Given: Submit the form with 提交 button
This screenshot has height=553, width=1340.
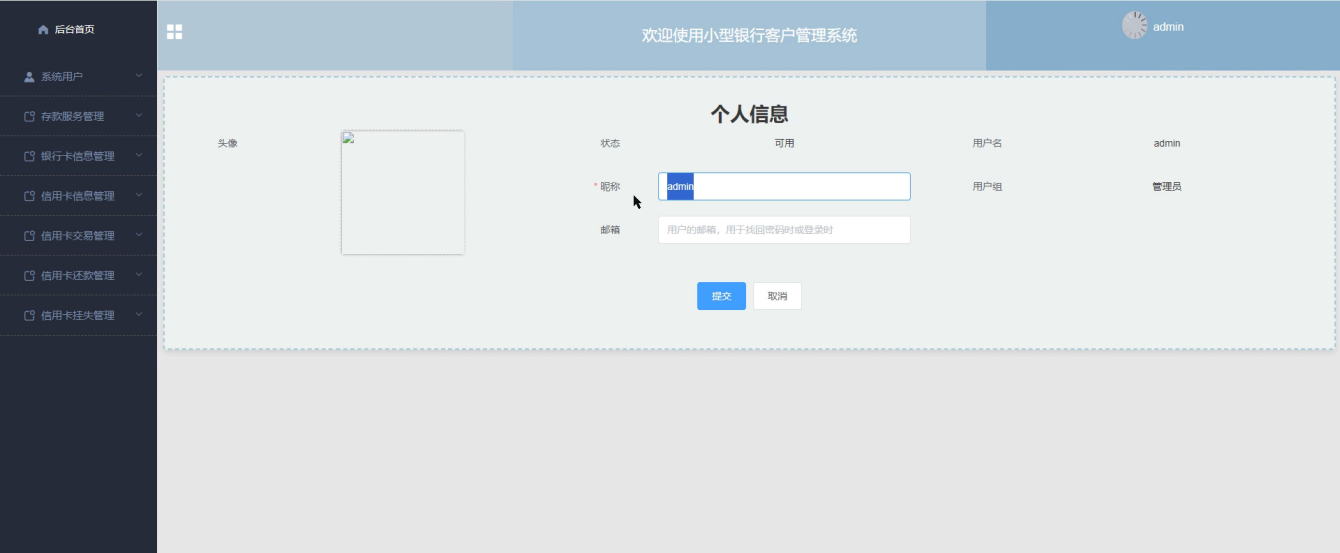Looking at the screenshot, I should [721, 296].
